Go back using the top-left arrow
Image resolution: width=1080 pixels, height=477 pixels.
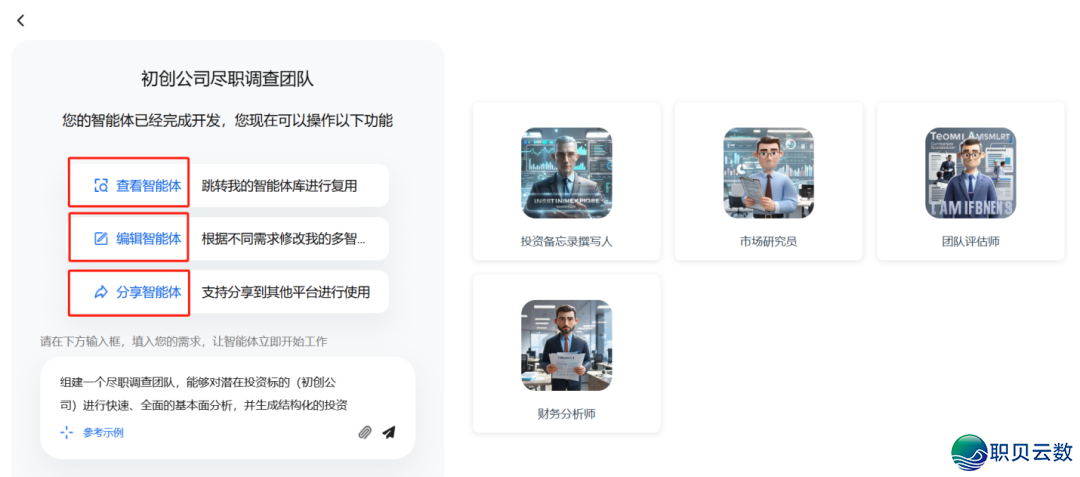point(21,21)
